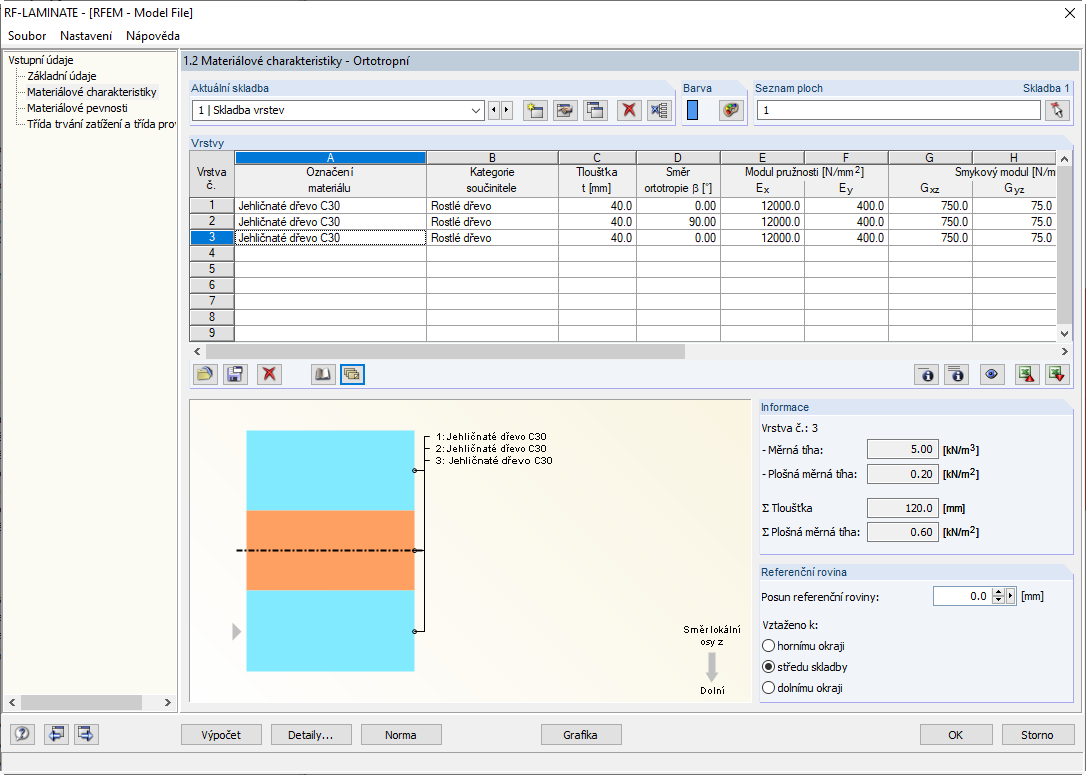Select 'Základní údaje' tree item

62,76
